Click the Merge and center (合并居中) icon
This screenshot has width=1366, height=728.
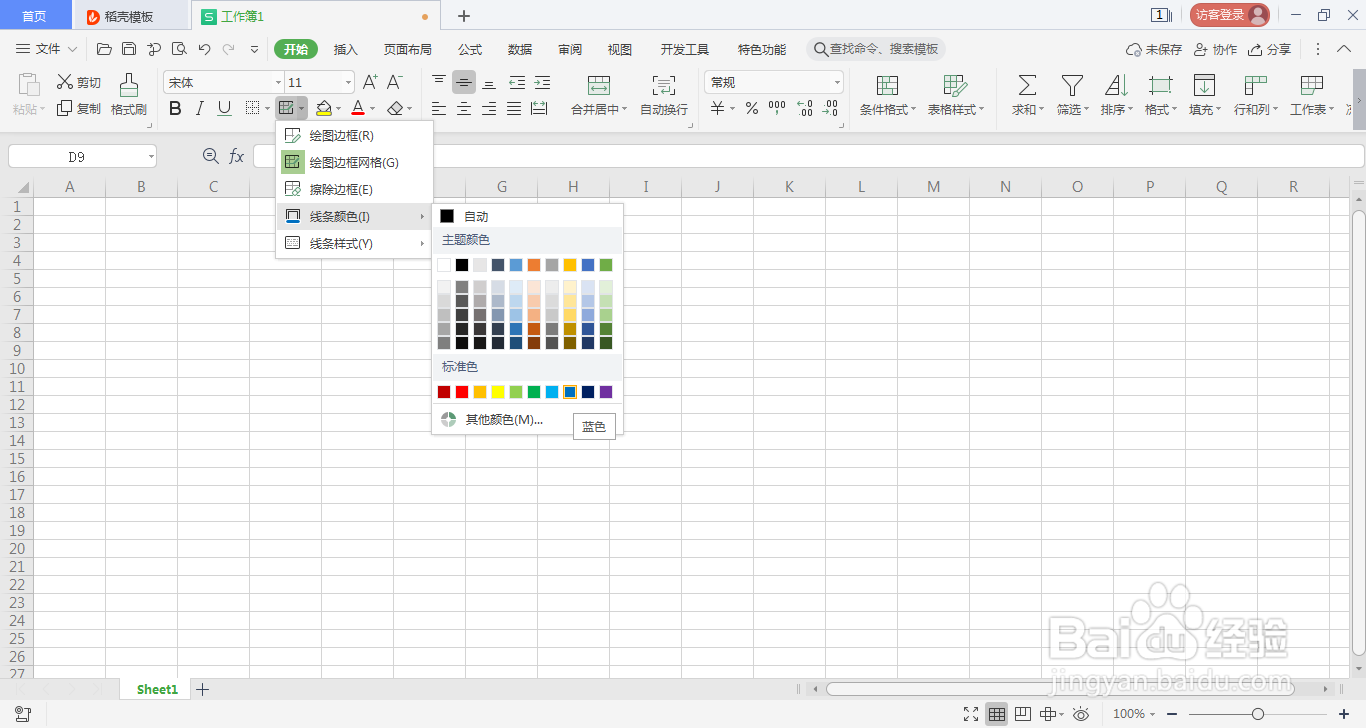coord(599,86)
